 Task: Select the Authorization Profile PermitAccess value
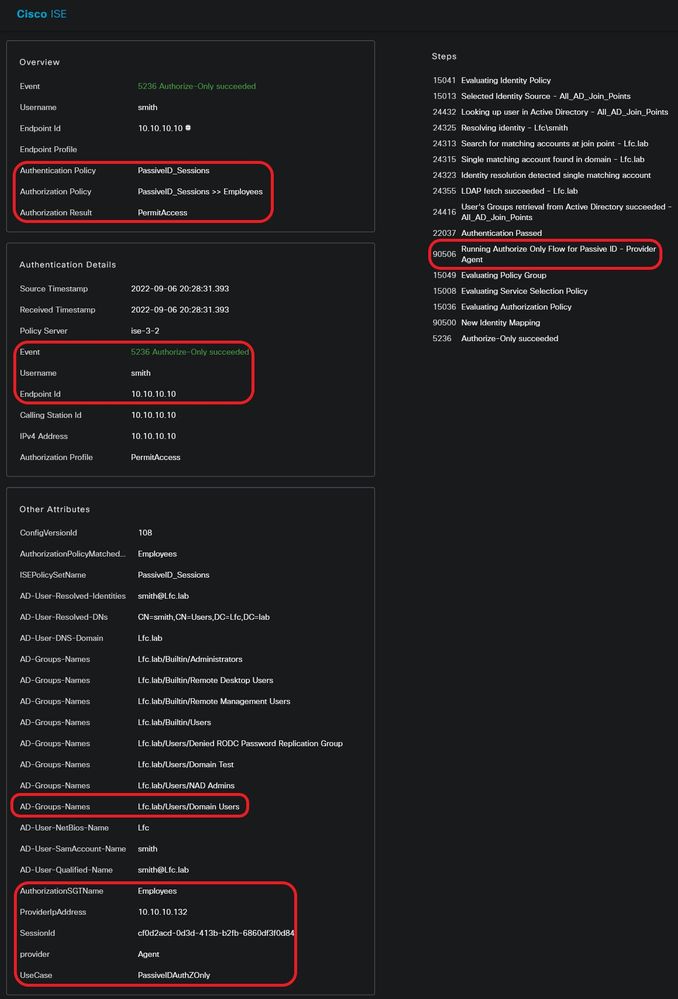click(x=154, y=457)
